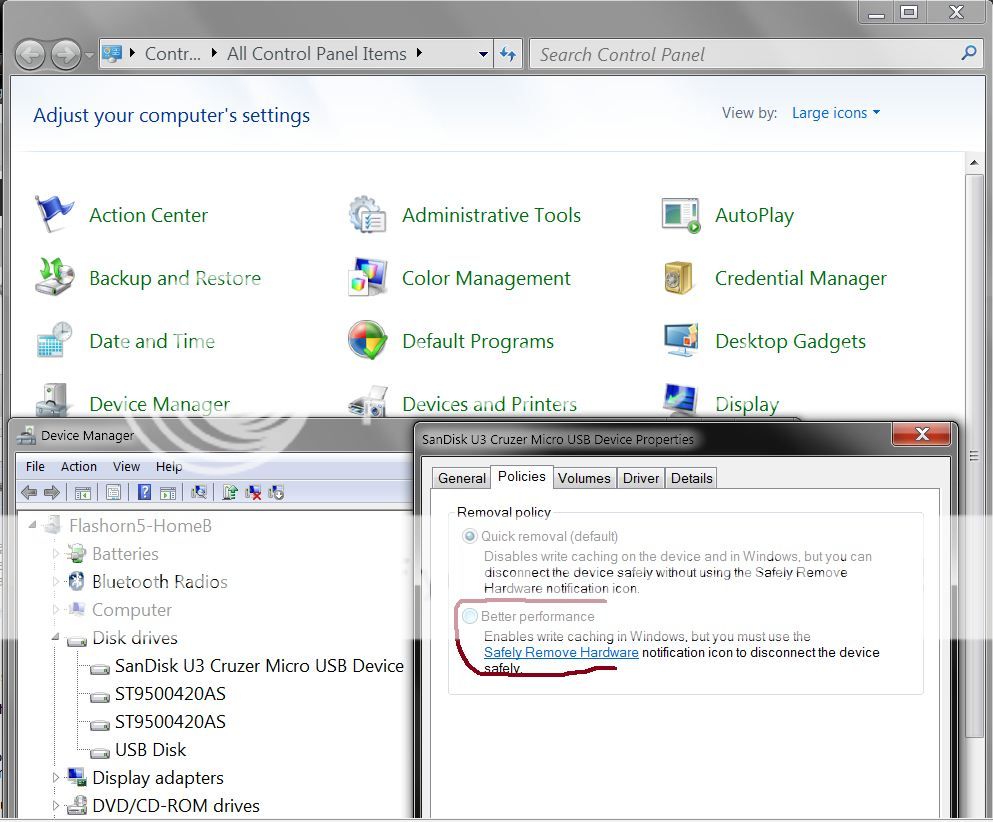Click Contr... breadcrumb in address bar
This screenshot has width=993, height=822.
pyautogui.click(x=172, y=54)
